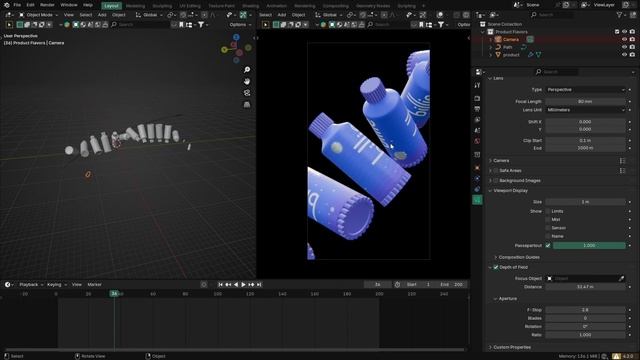
Task: Hide the Path object via eye icon
Action: point(624,47)
